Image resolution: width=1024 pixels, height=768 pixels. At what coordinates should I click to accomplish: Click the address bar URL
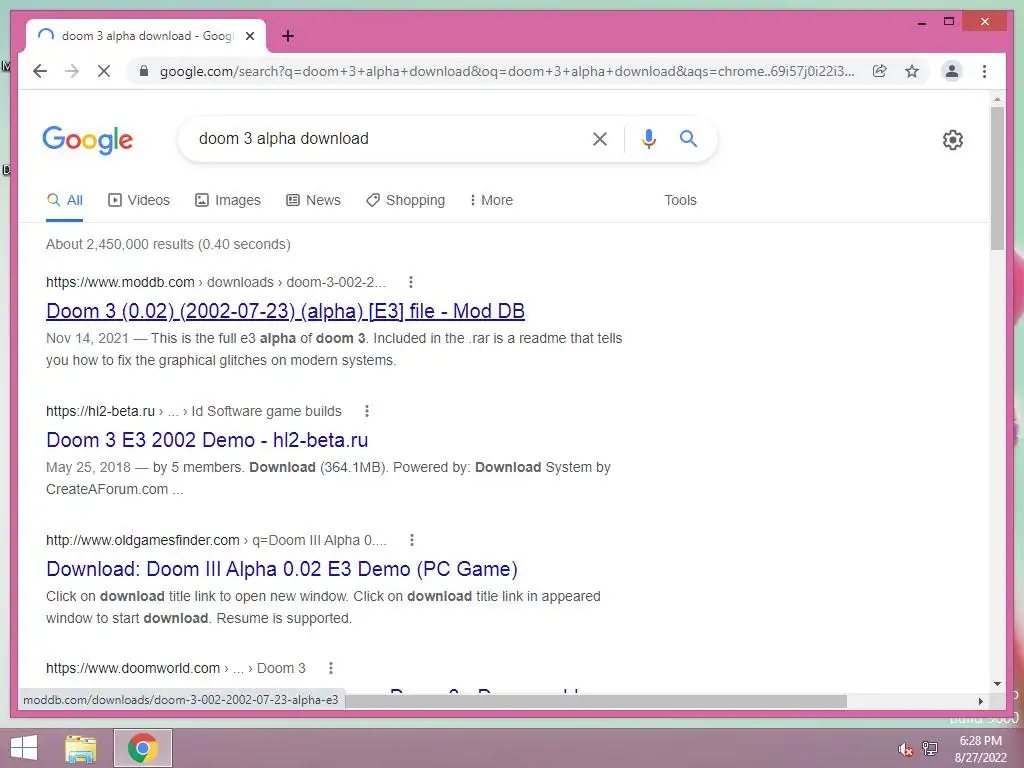pos(507,71)
